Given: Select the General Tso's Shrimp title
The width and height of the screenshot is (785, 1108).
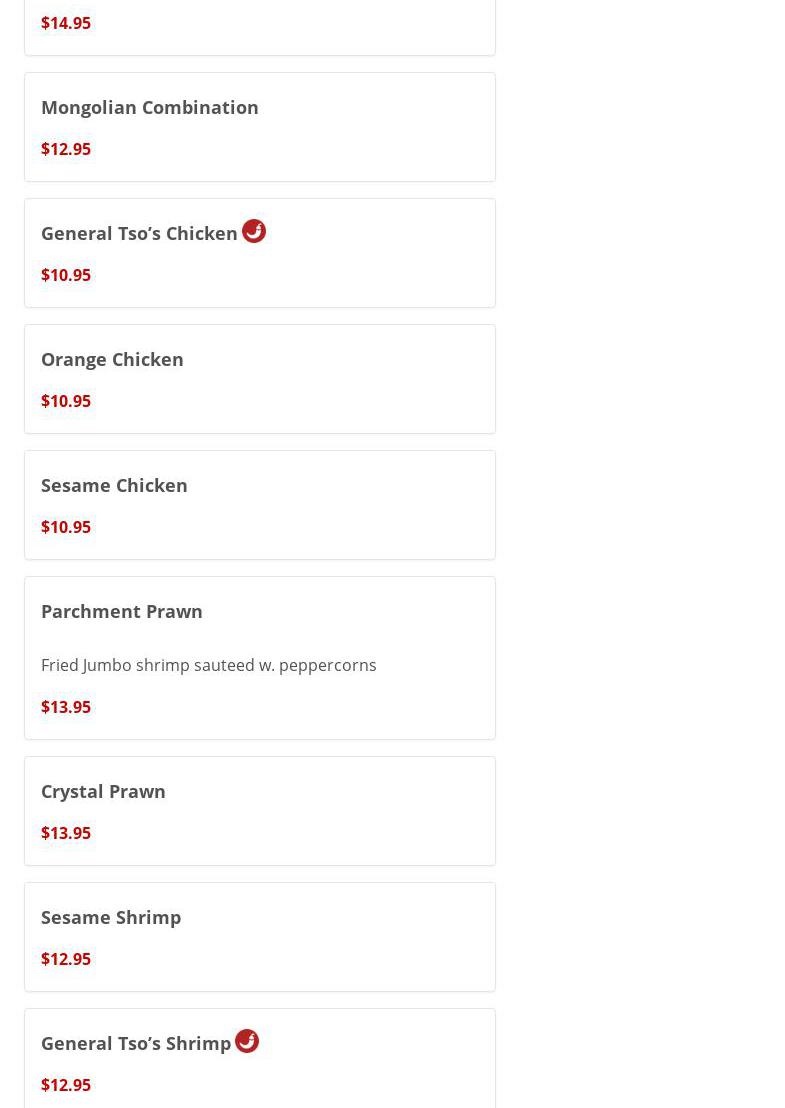Looking at the screenshot, I should pyautogui.click(x=136, y=1043).
